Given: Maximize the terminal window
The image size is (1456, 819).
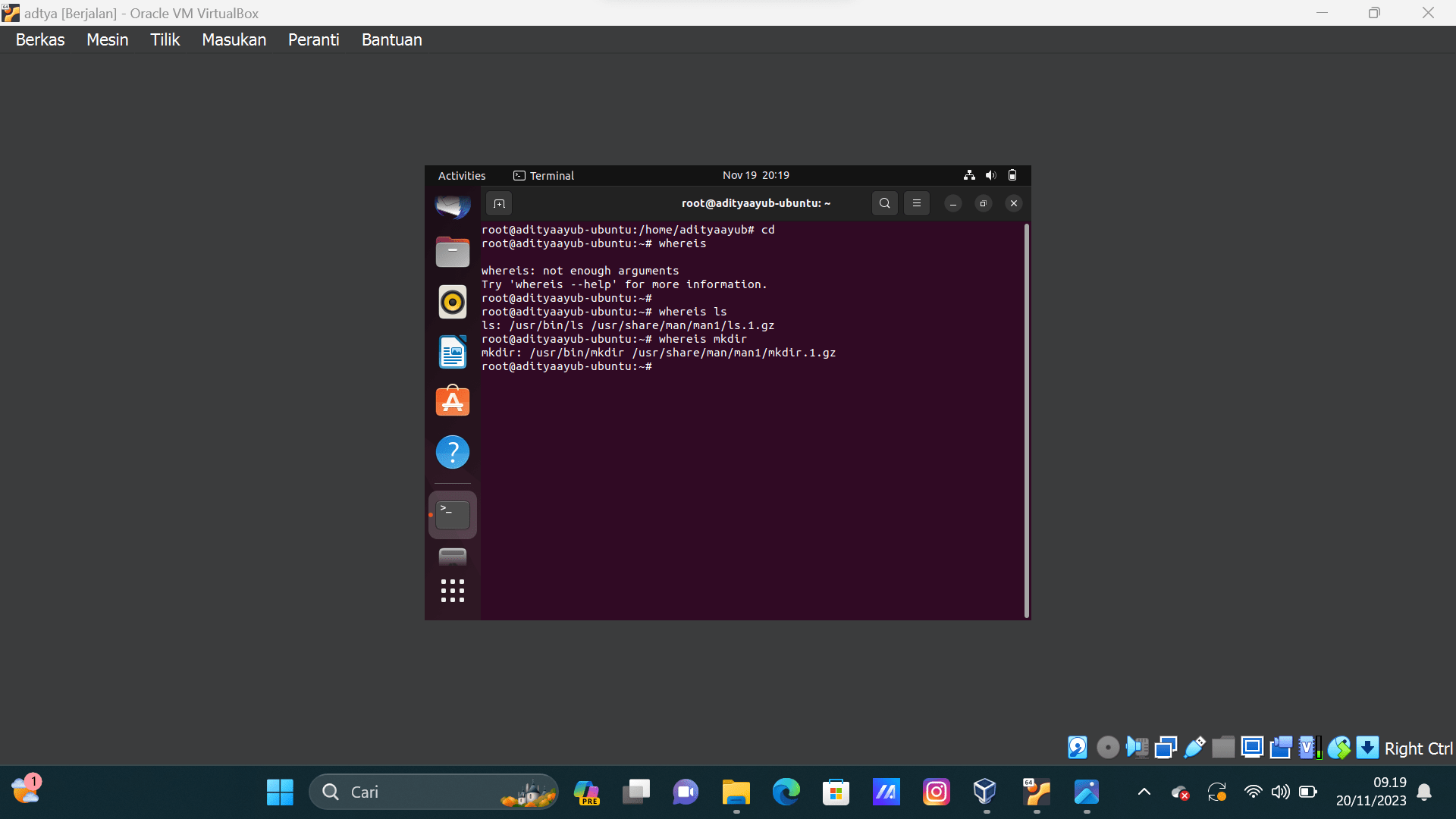Looking at the screenshot, I should click(983, 203).
